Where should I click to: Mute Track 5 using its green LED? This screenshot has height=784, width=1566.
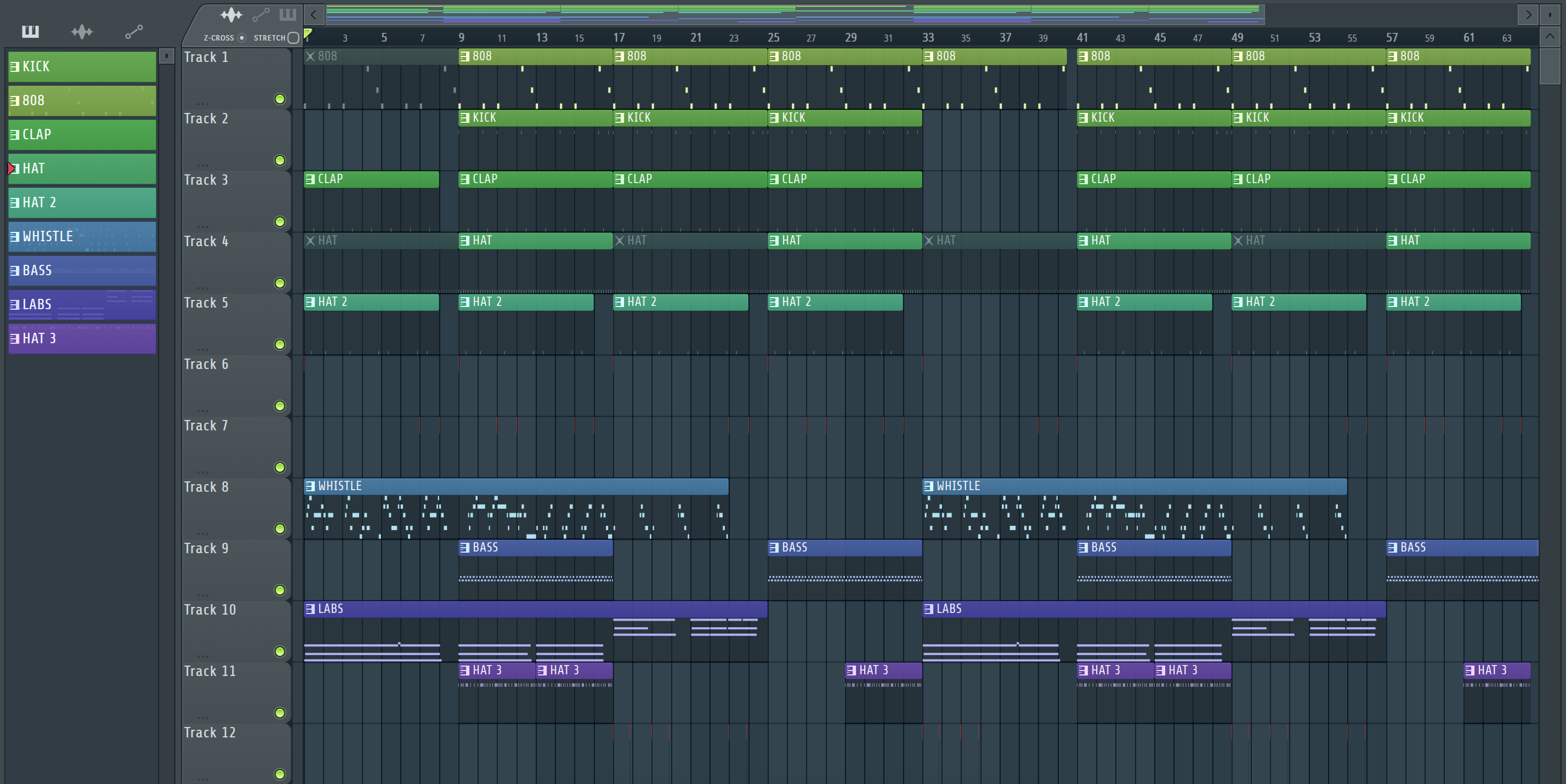point(280,345)
